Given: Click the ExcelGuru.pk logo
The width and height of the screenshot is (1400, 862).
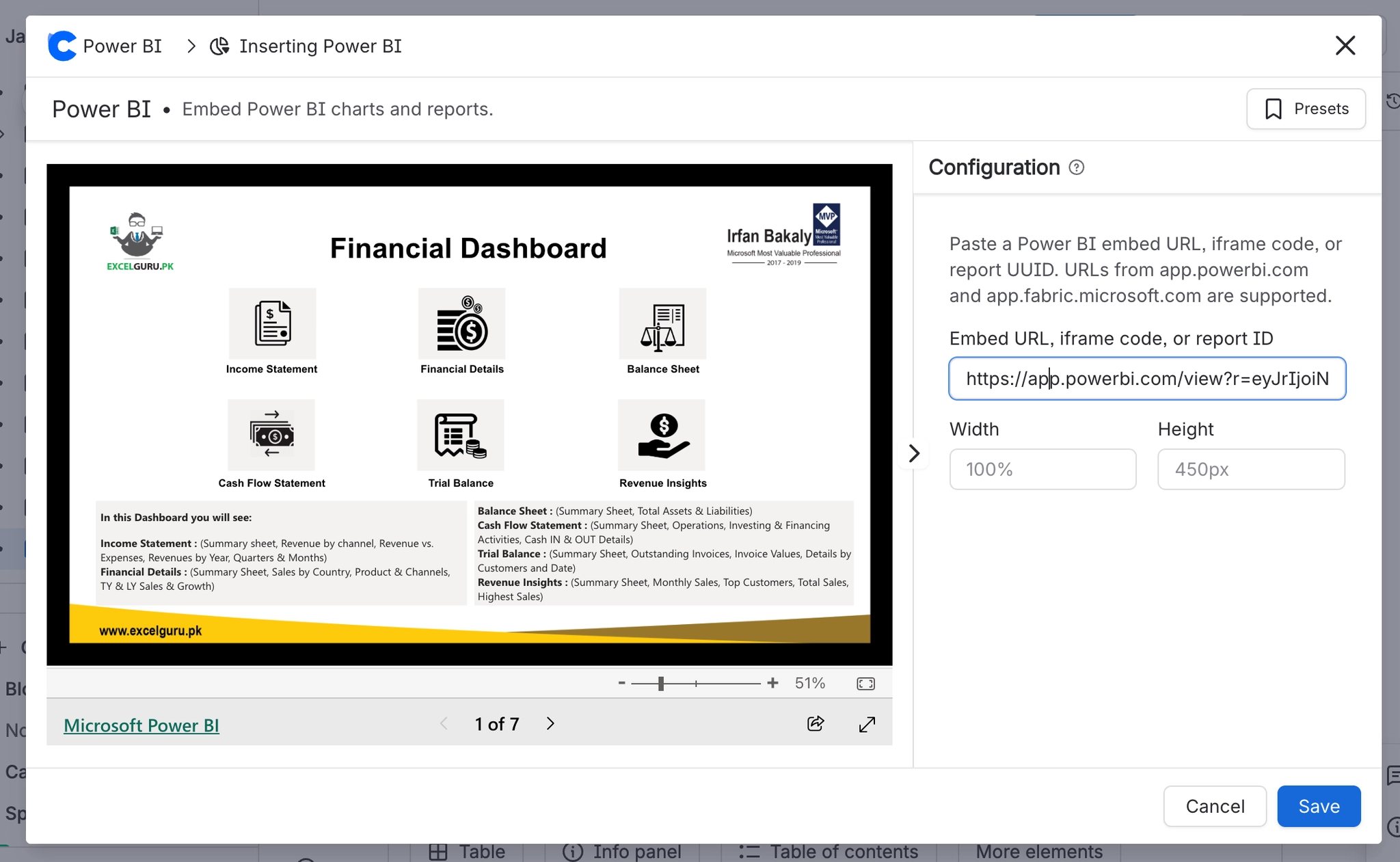Looking at the screenshot, I should (139, 241).
